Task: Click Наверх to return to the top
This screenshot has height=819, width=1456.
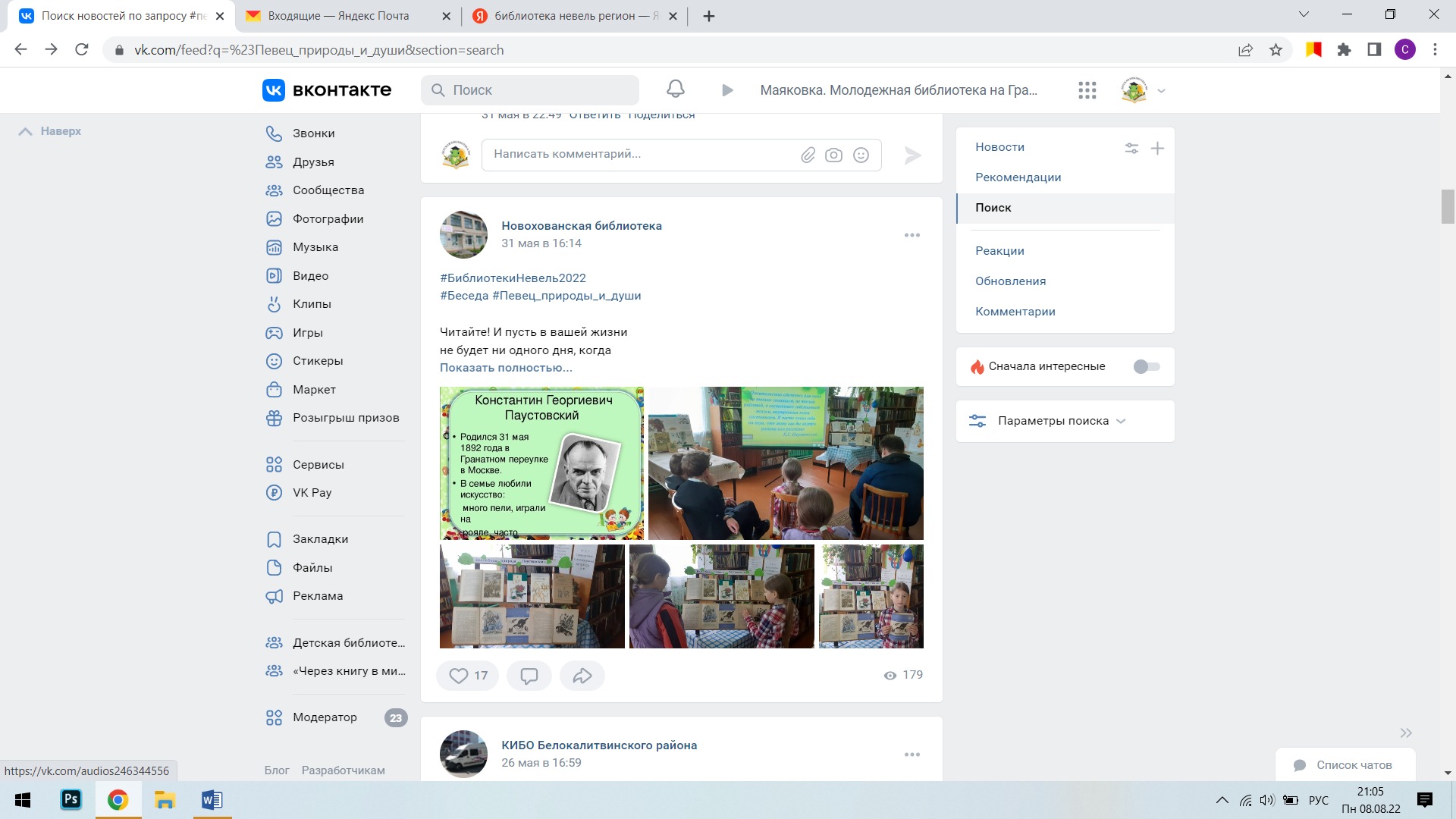Action: 50,131
